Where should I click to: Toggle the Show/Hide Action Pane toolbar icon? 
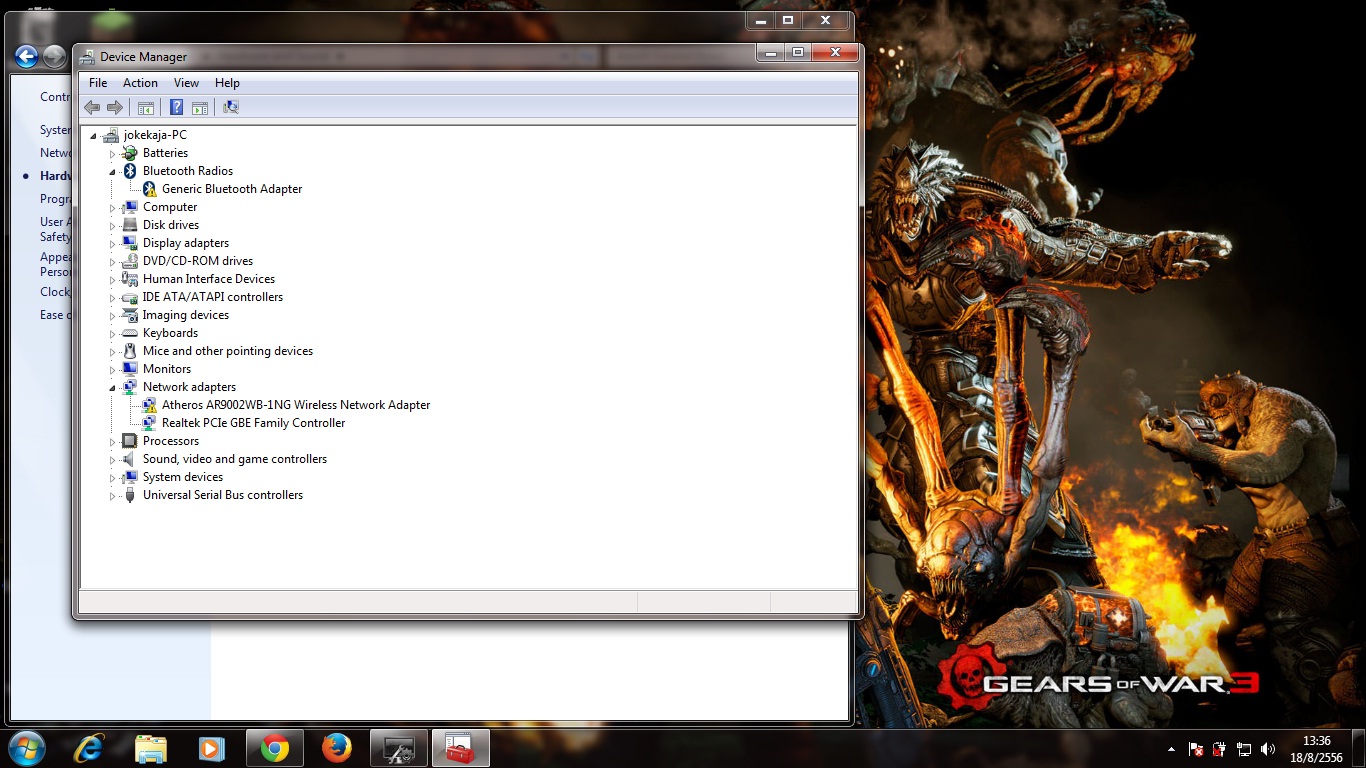point(199,107)
